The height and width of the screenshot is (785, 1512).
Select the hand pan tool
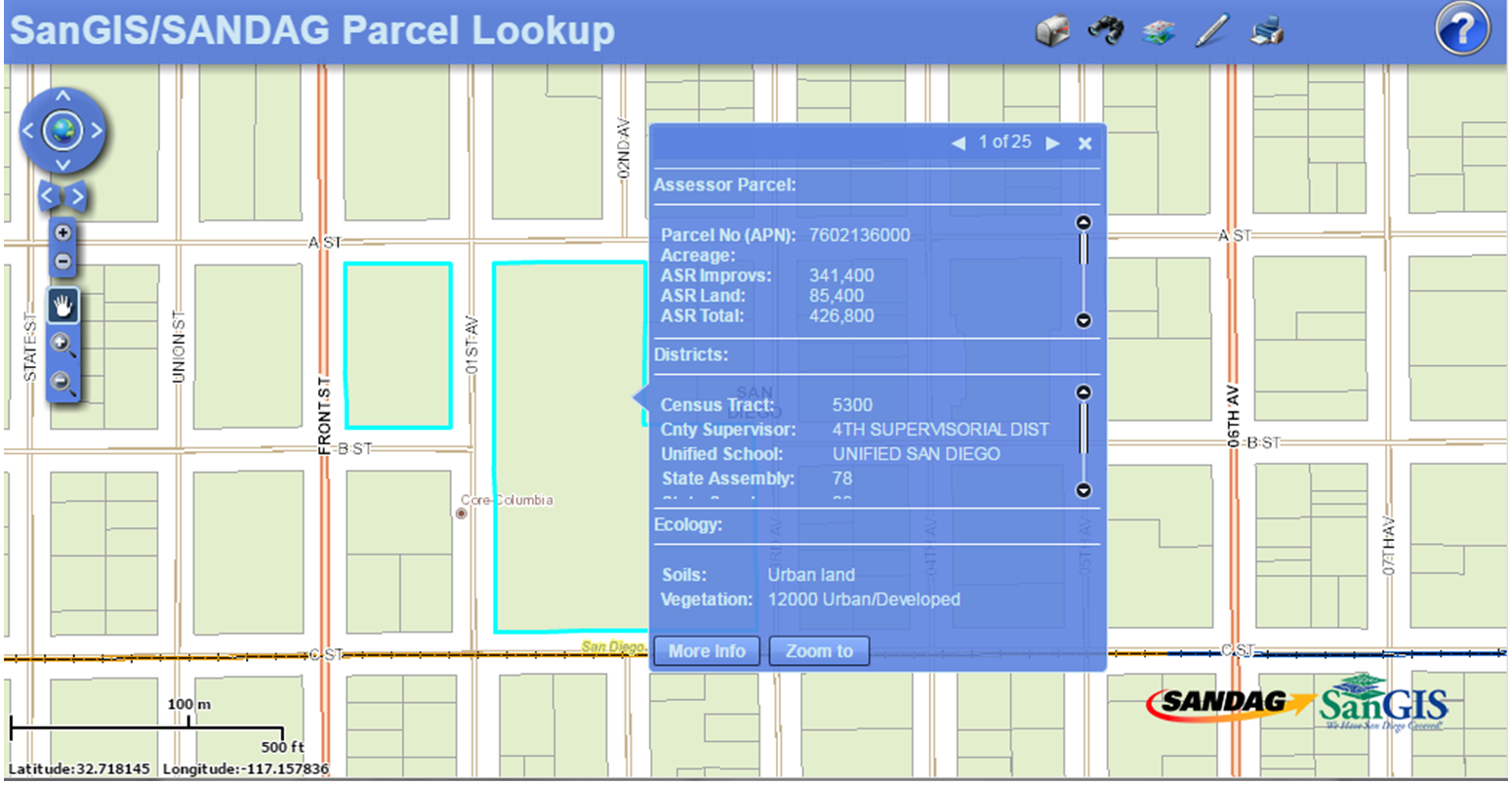[x=63, y=306]
